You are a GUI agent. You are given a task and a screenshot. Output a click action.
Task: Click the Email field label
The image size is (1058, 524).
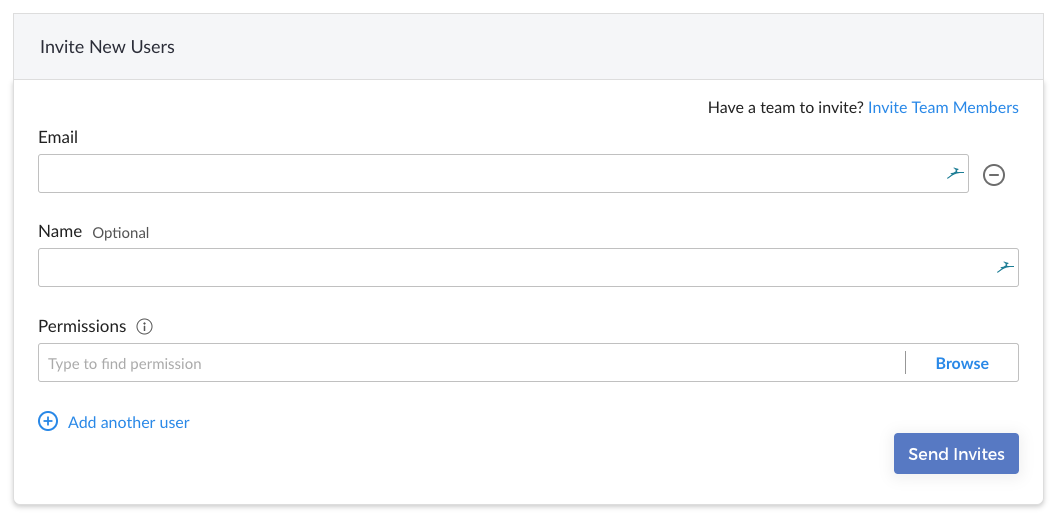(58, 137)
